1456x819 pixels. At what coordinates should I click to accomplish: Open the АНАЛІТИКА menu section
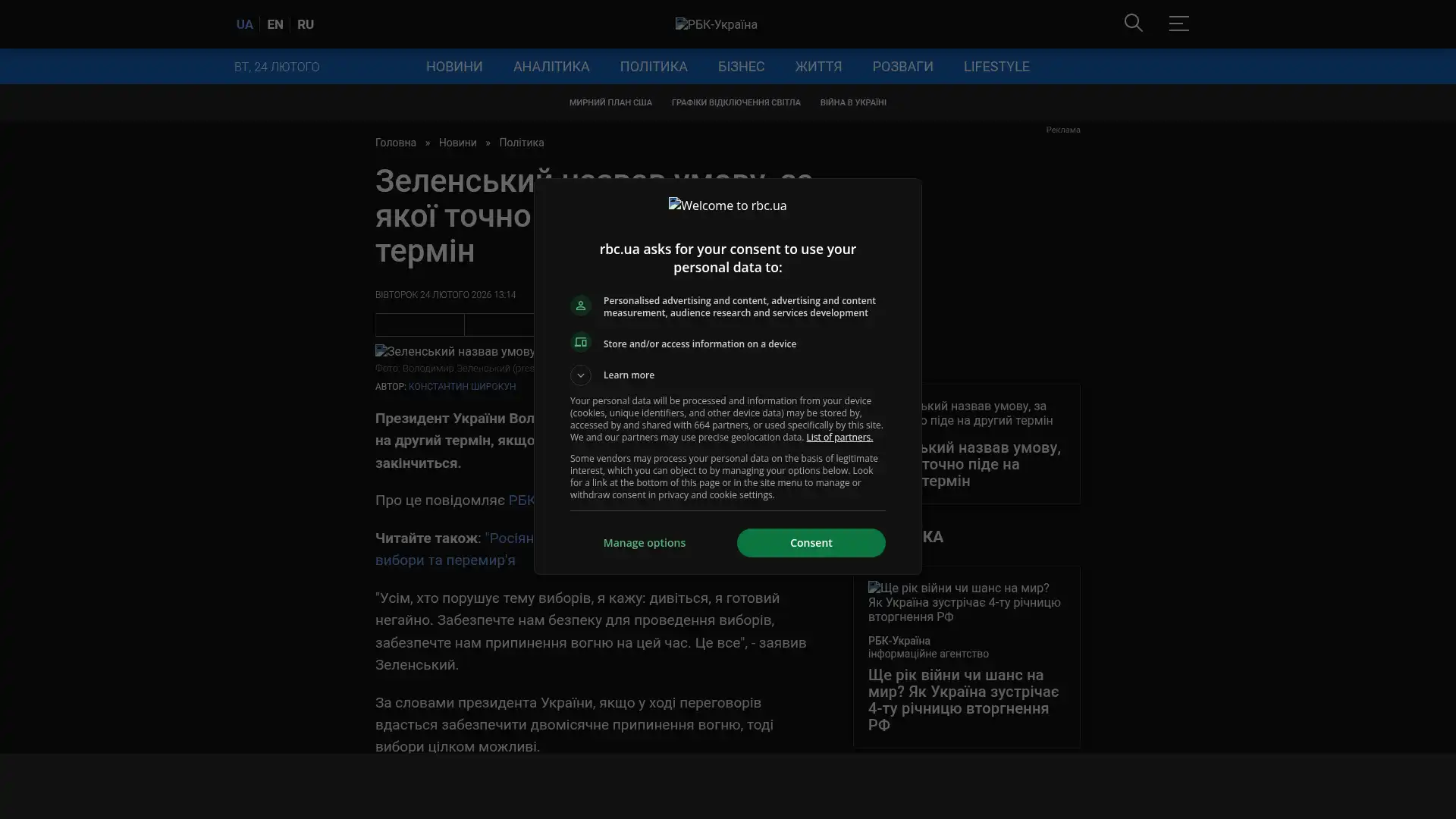(551, 67)
